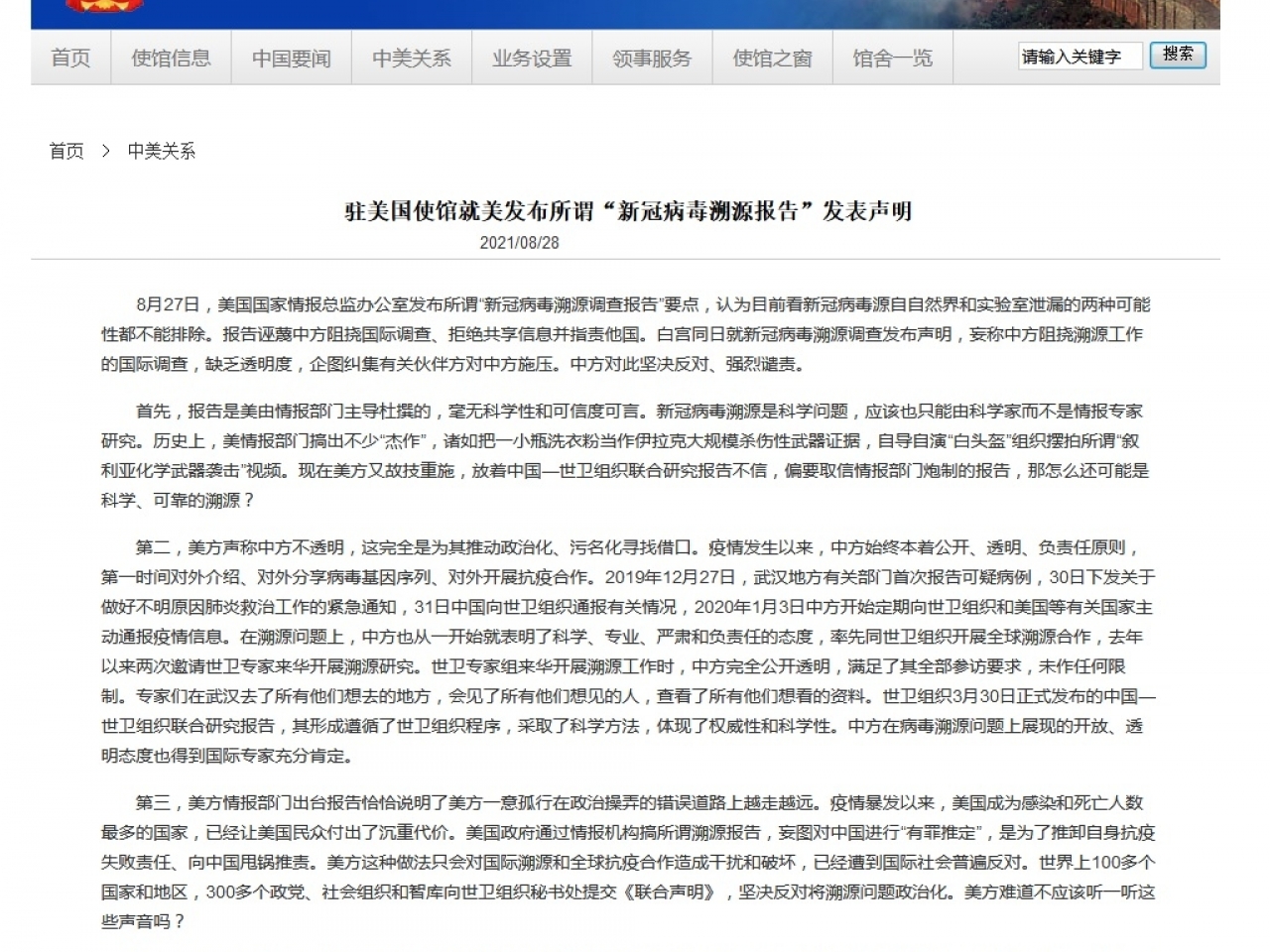Open the 首页 navigation menu item
1270x952 pixels.
tap(69, 58)
